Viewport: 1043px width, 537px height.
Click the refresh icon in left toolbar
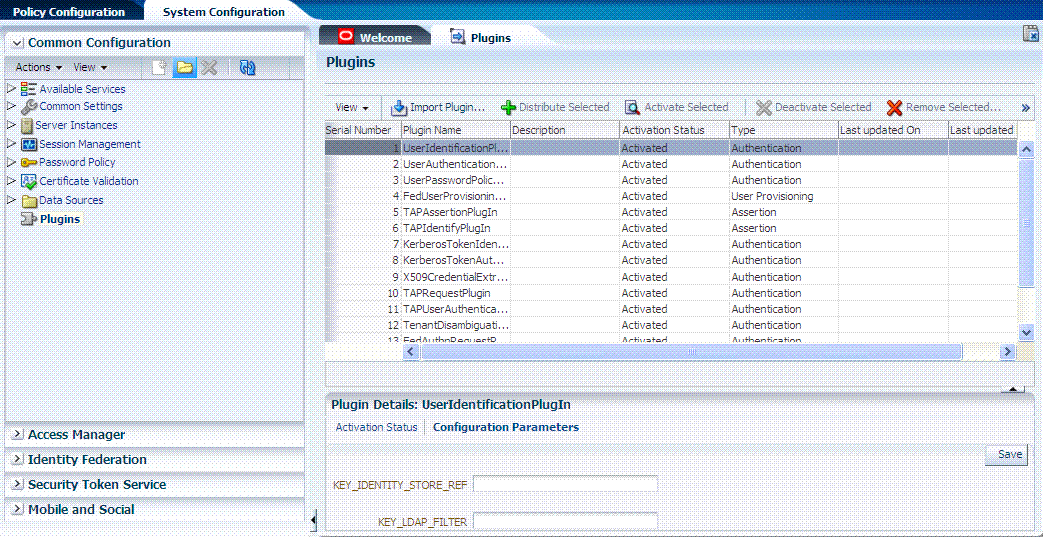pos(247,67)
